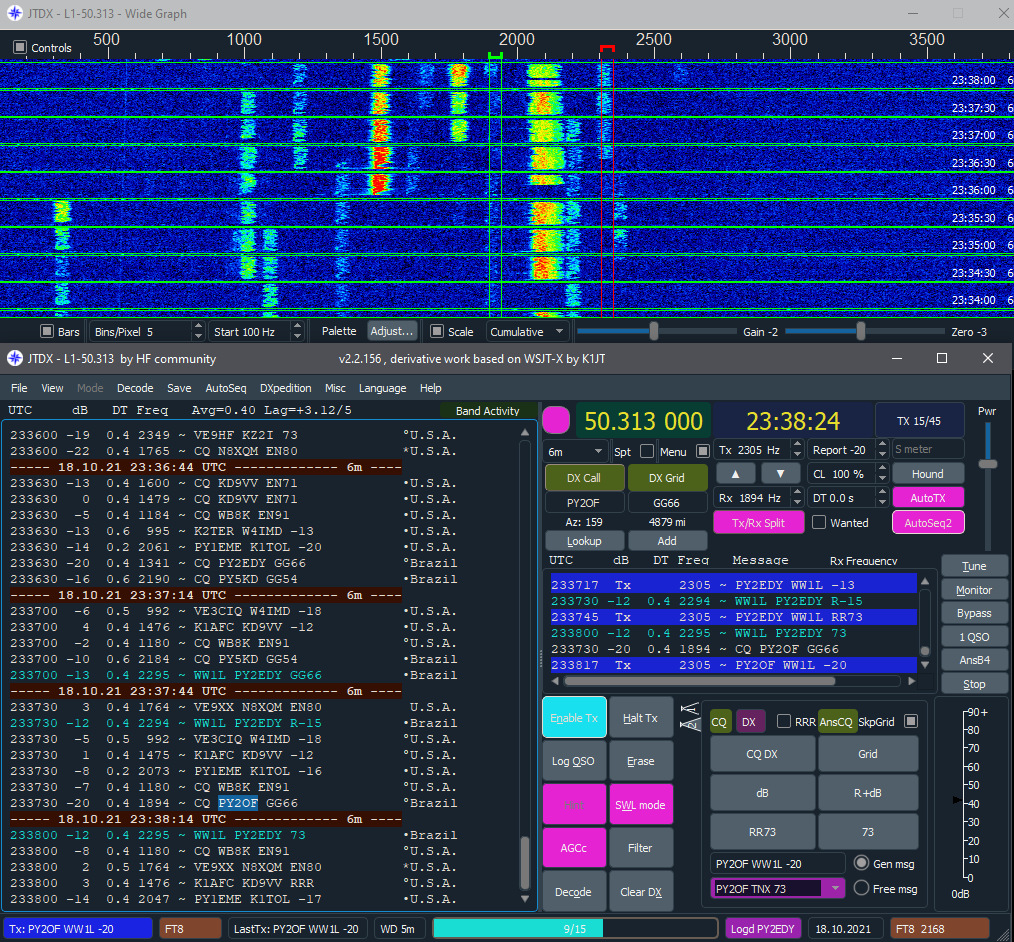Viewport: 1014px width, 942px height.
Task: Toggle the SkpGrid checkbox
Action: click(911, 721)
